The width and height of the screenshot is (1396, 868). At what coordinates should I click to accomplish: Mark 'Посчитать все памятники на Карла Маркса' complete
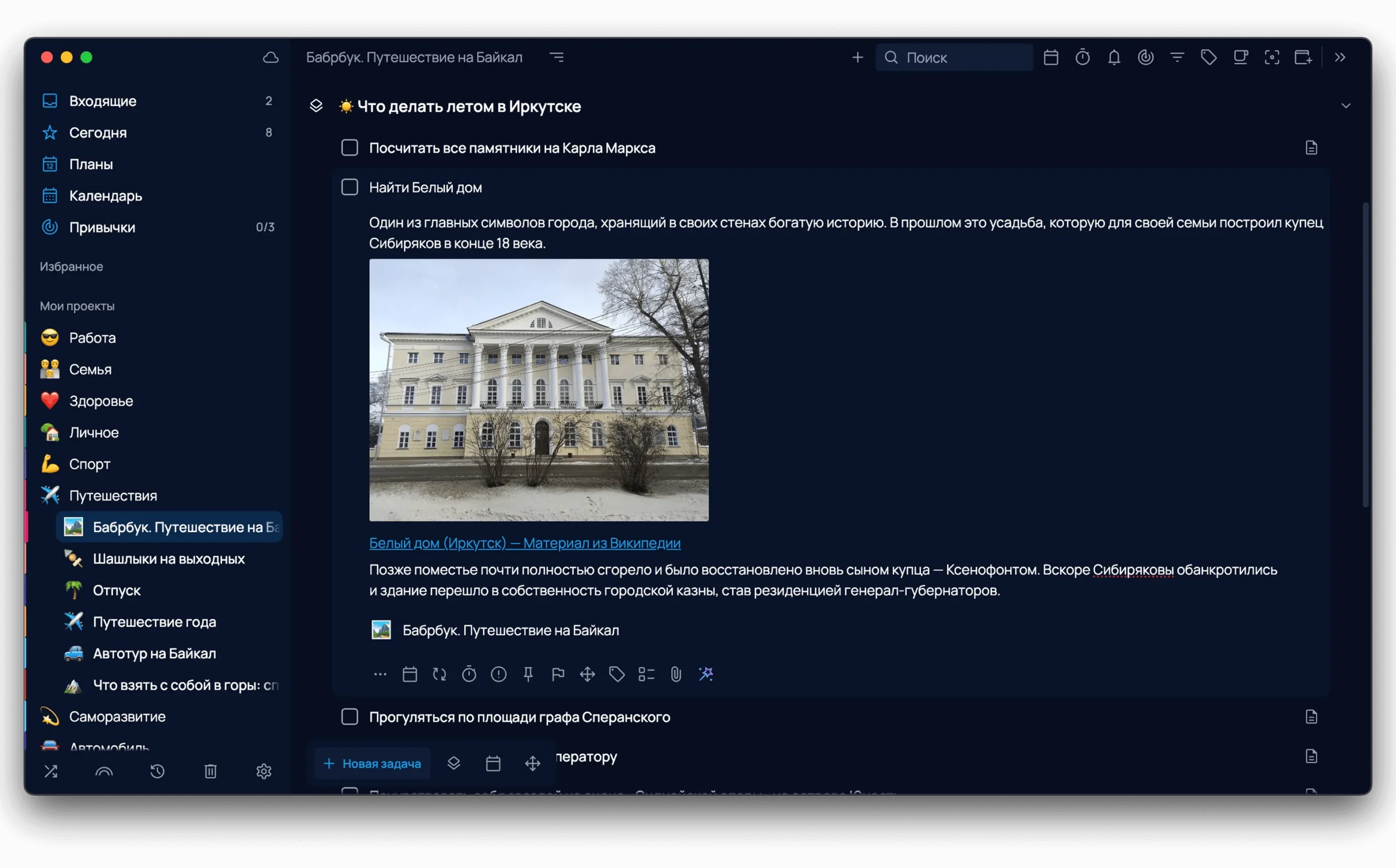[x=350, y=147]
